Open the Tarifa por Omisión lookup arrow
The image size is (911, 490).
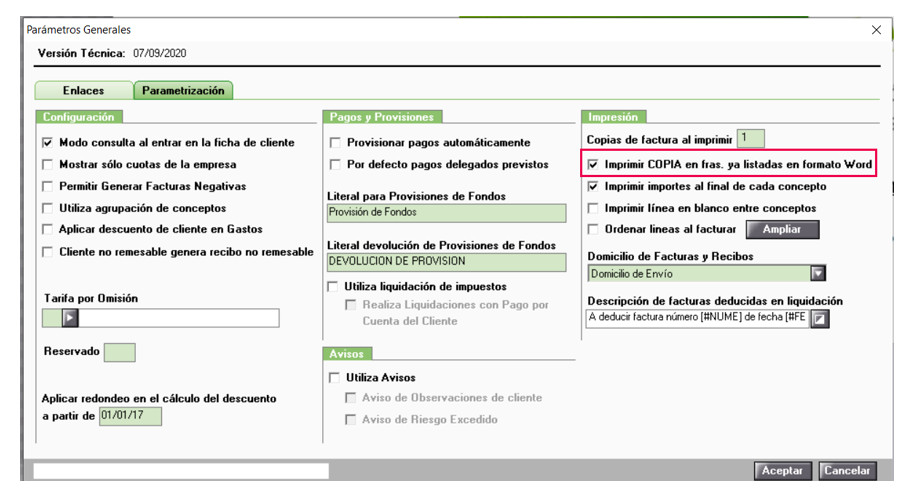click(x=70, y=318)
